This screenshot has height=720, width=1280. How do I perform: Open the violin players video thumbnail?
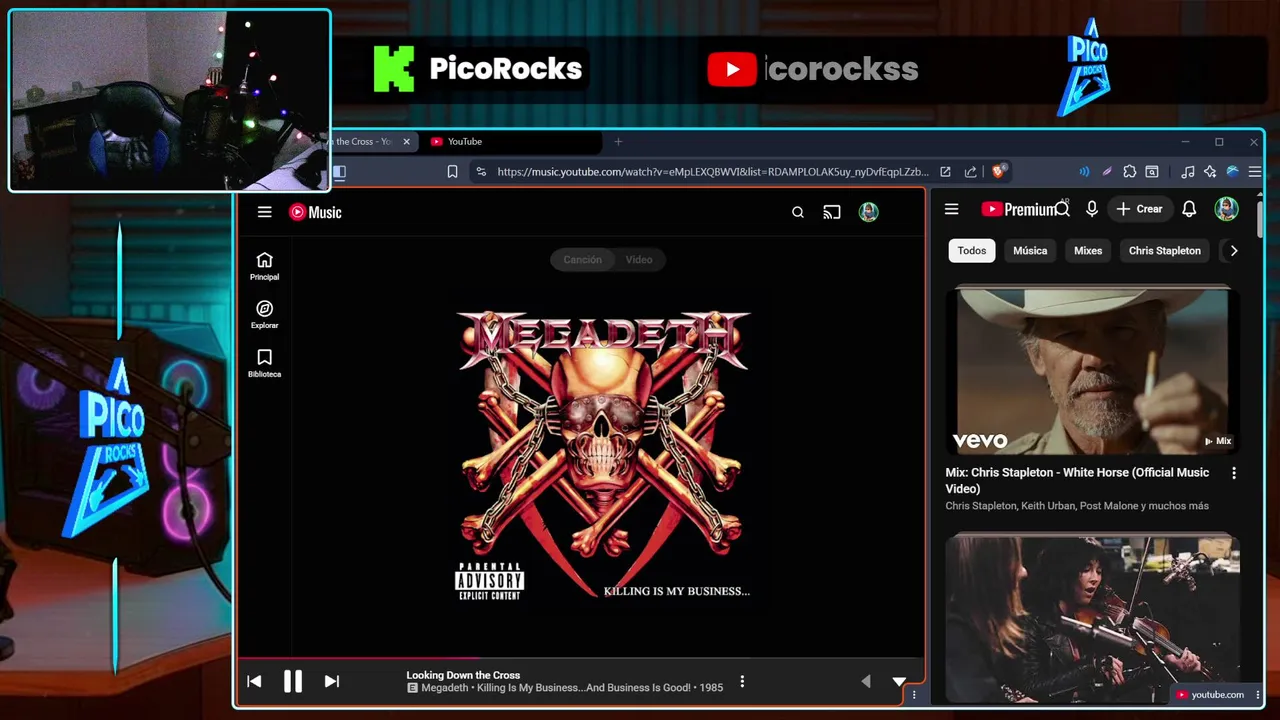pos(1092,618)
